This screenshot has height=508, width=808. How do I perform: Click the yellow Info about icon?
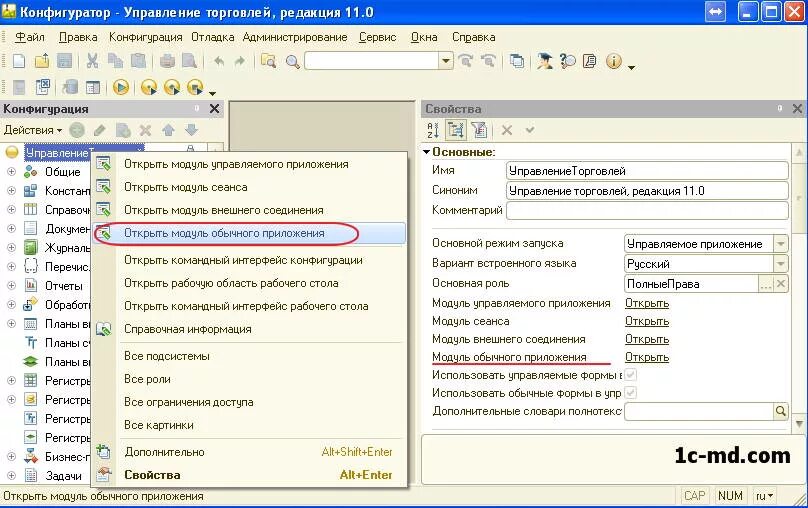click(x=614, y=61)
